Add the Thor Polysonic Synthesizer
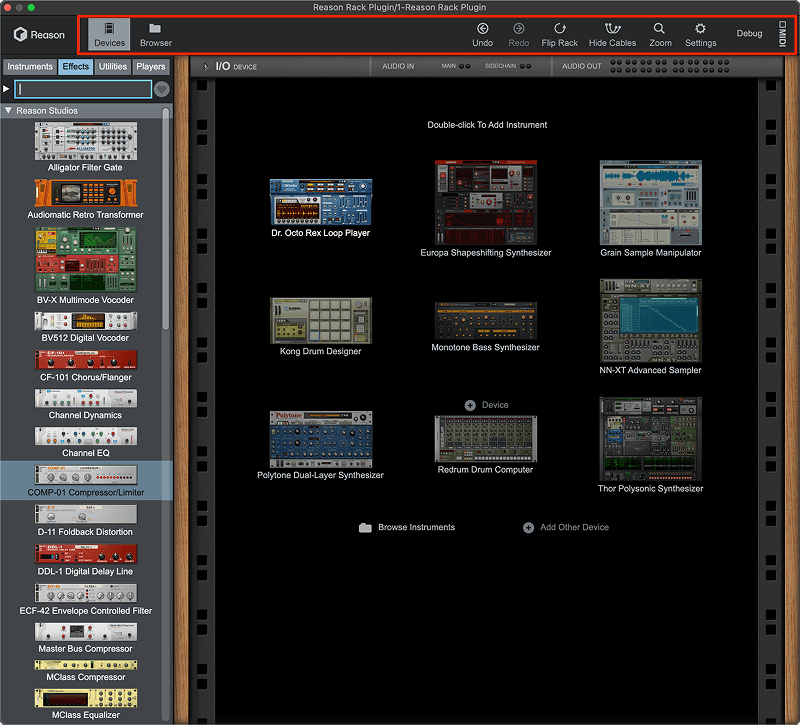 coord(651,445)
